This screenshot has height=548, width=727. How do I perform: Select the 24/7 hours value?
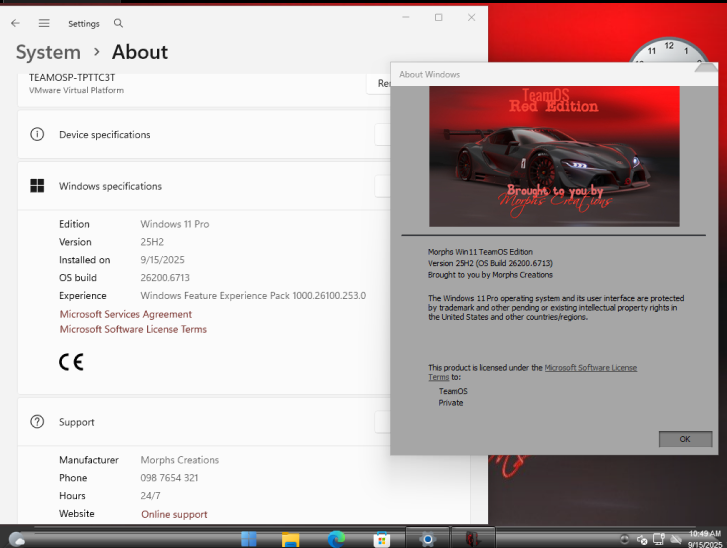[x=150, y=496]
